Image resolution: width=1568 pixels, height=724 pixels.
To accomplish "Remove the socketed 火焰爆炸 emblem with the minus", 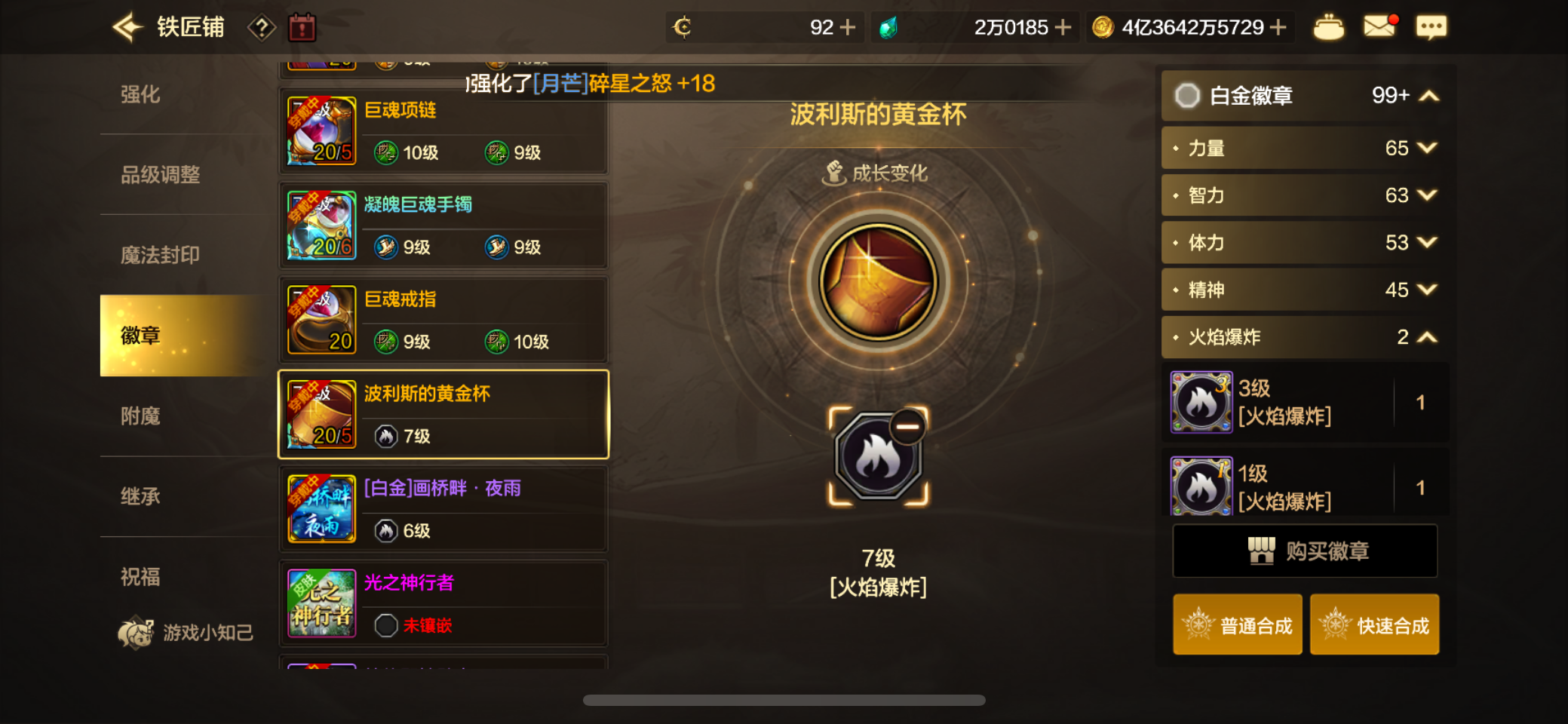I will click(907, 426).
